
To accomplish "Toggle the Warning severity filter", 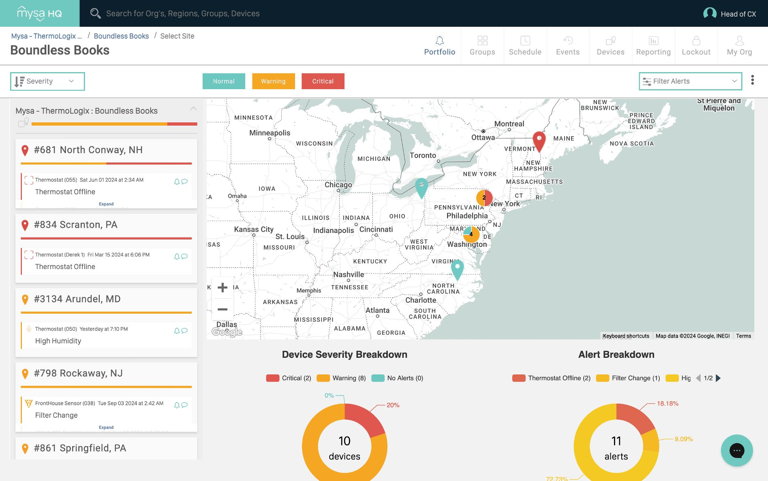I will (273, 81).
